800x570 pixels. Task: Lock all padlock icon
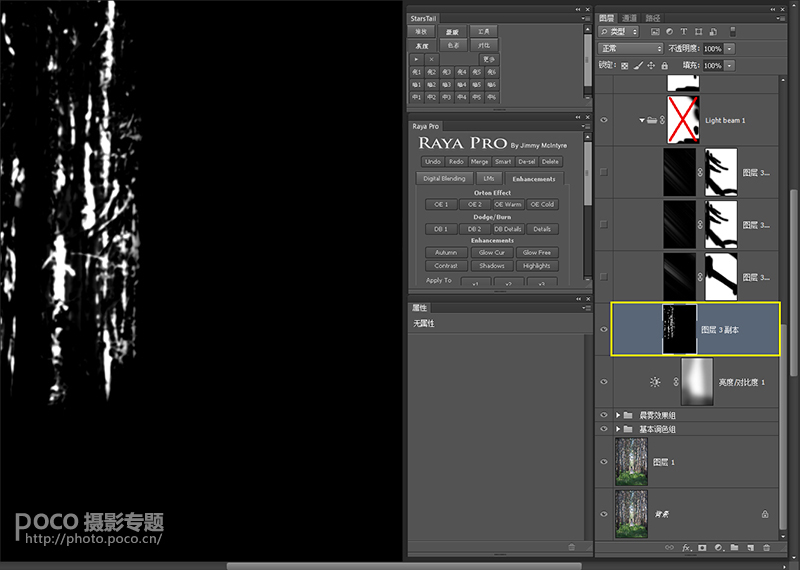[x=664, y=66]
